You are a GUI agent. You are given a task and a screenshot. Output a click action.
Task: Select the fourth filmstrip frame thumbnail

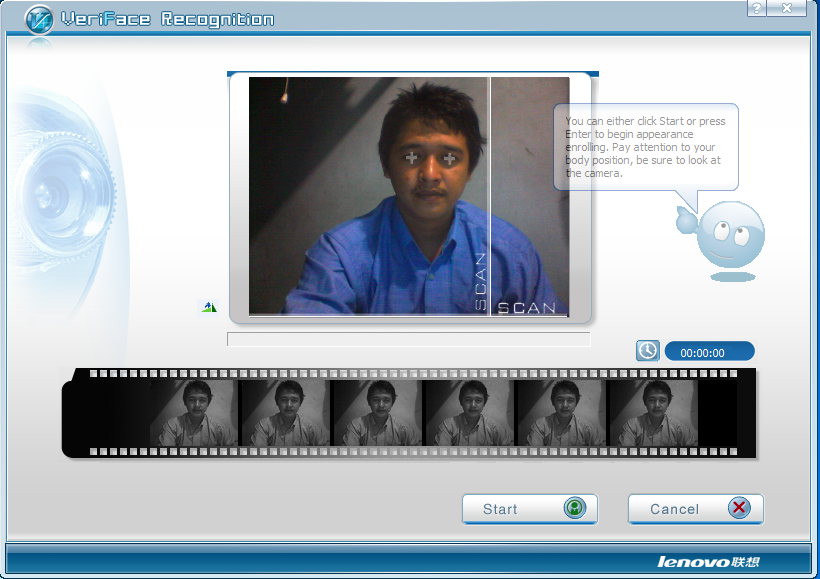click(x=470, y=413)
